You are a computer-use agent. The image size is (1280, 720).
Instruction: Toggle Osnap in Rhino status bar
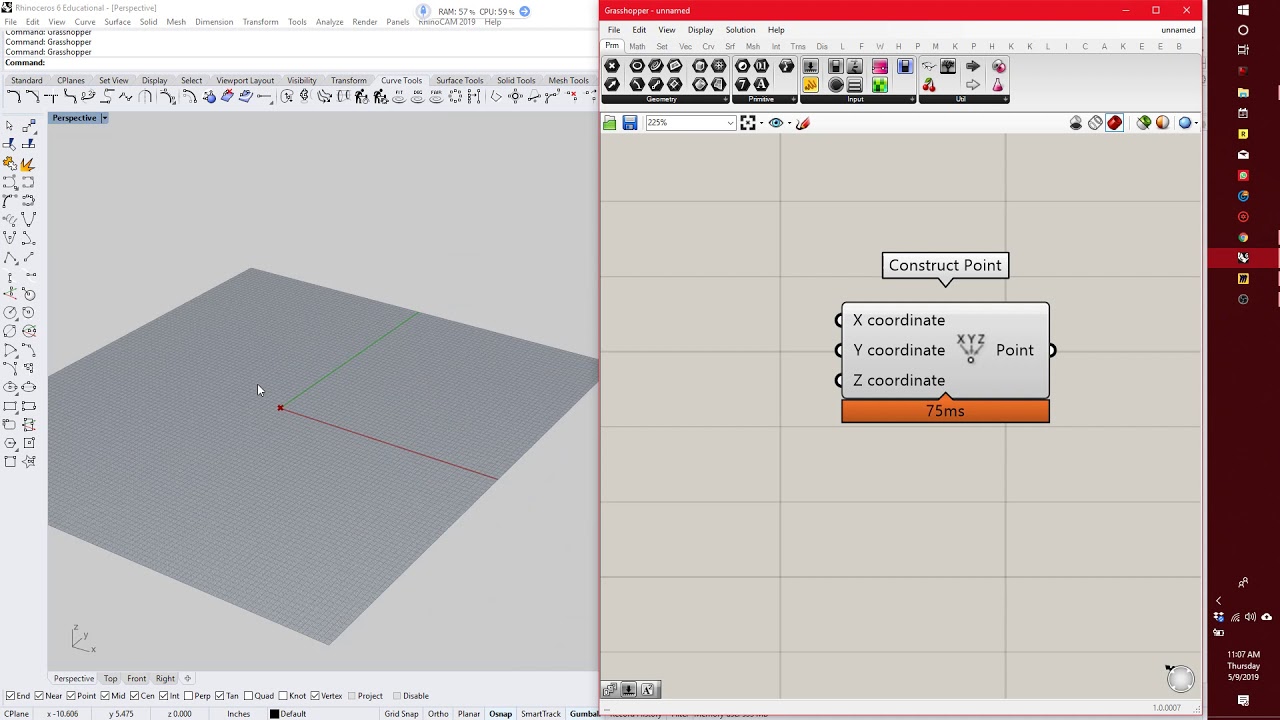tap(500, 714)
